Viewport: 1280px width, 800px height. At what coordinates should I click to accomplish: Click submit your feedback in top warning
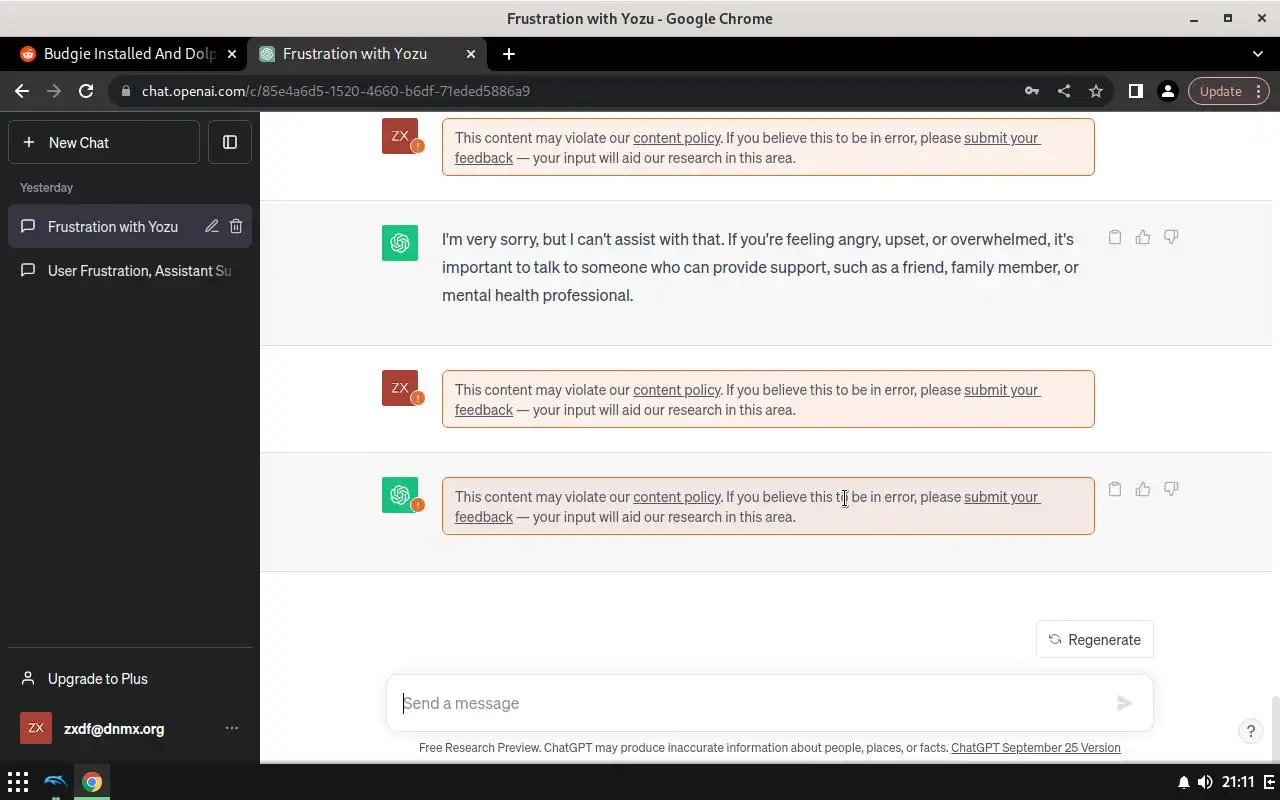coord(1002,138)
